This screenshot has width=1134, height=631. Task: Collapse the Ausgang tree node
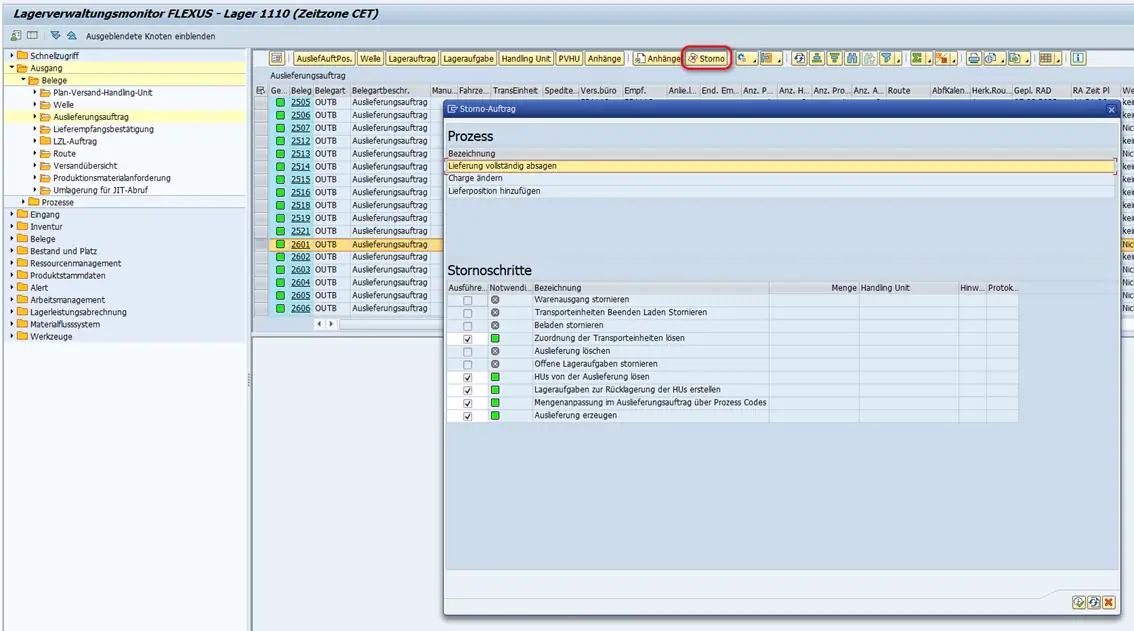coord(11,68)
